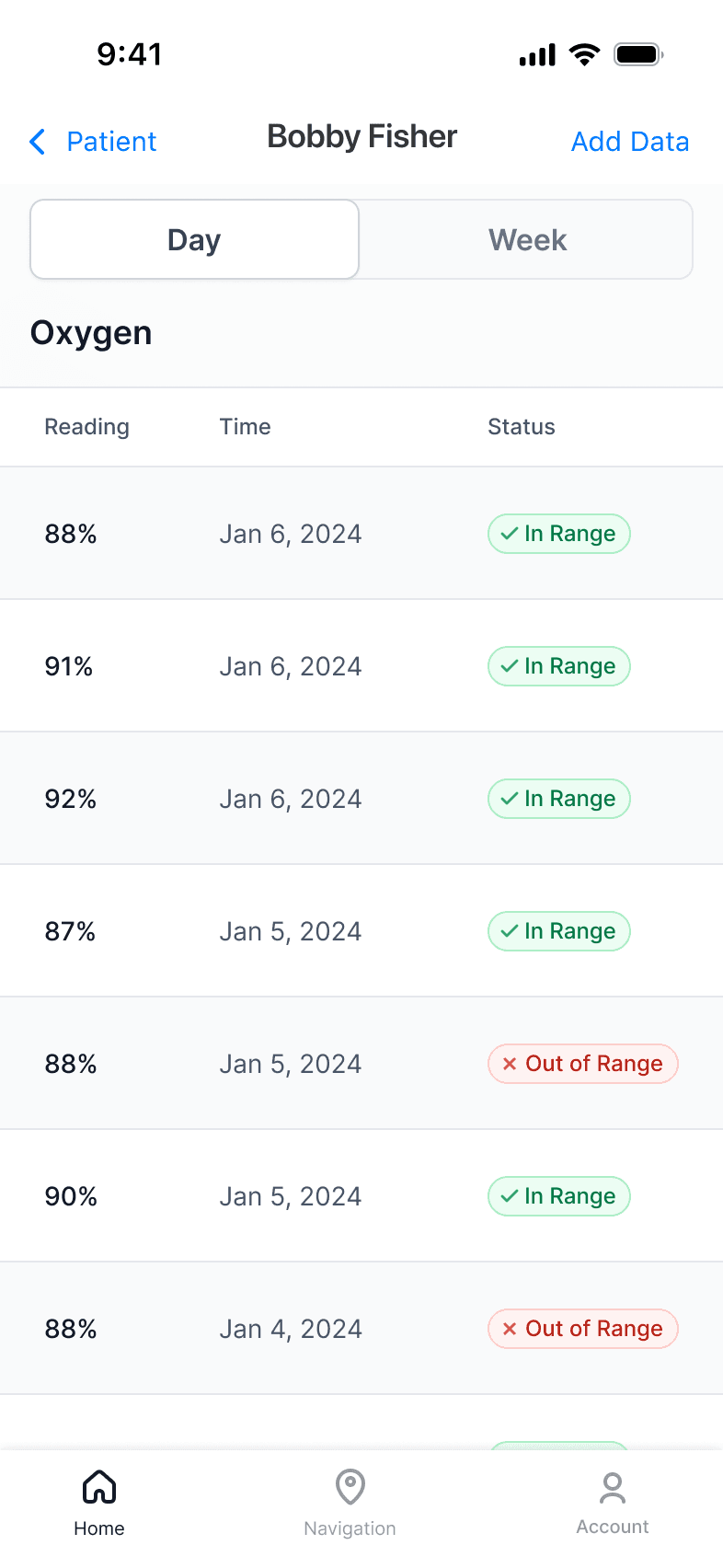The width and height of the screenshot is (723, 1568).
Task: Click the Reading column header
Action: point(87,427)
